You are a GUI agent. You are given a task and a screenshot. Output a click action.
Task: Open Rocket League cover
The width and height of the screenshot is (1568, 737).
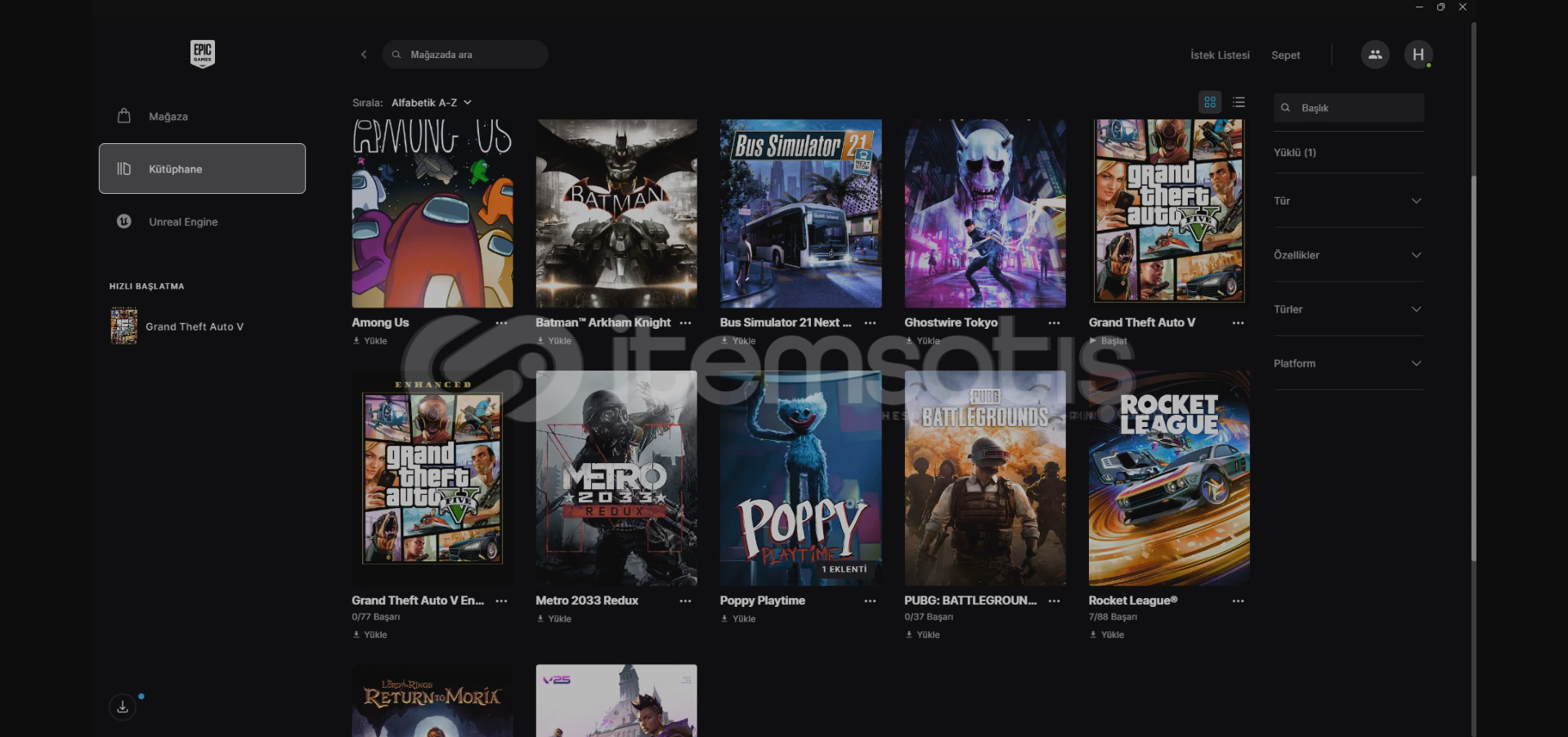(x=1169, y=478)
